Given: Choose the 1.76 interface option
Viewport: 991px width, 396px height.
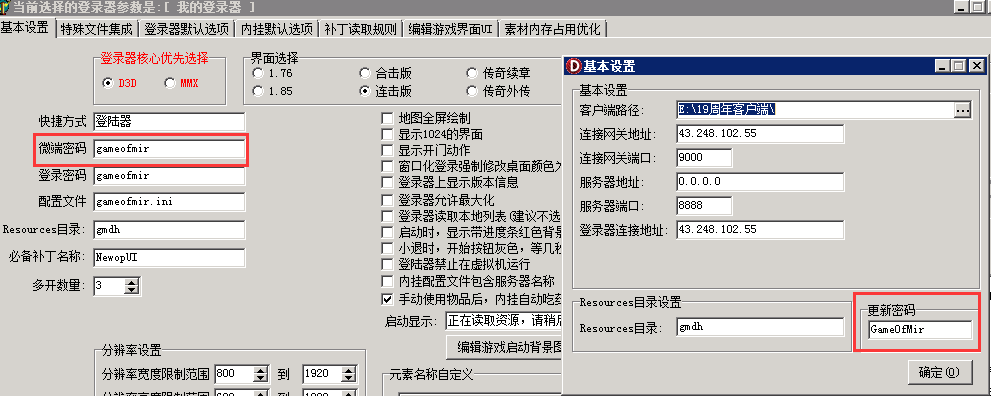Looking at the screenshot, I should pos(258,73).
